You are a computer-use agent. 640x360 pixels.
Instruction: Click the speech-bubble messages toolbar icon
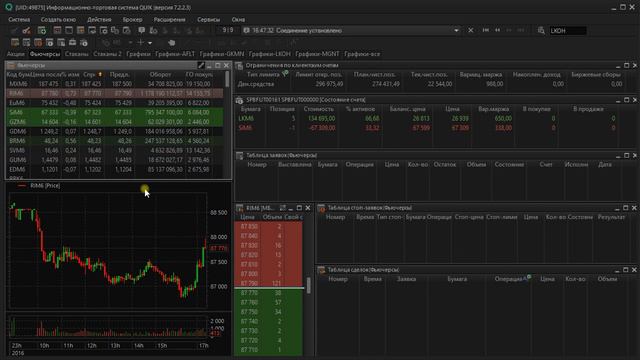point(142,31)
